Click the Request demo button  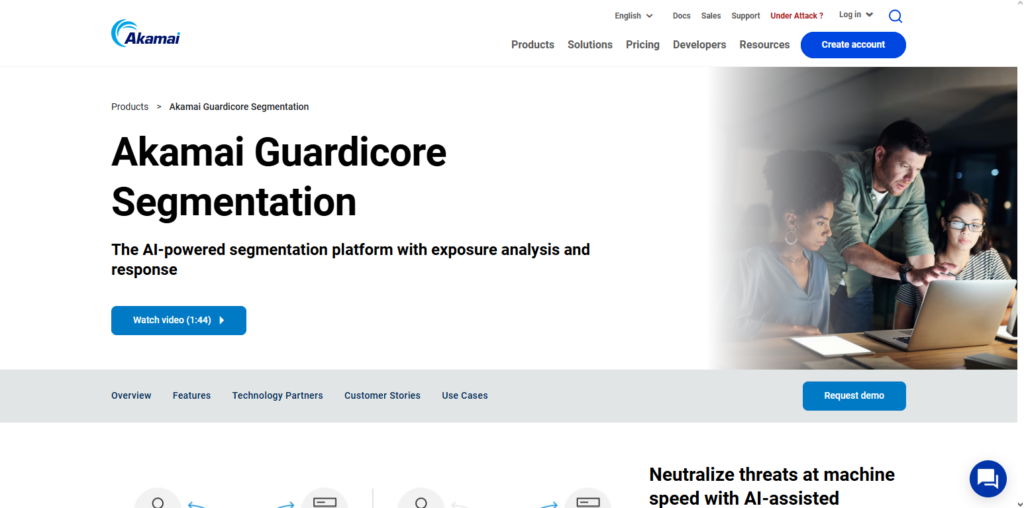(x=854, y=396)
